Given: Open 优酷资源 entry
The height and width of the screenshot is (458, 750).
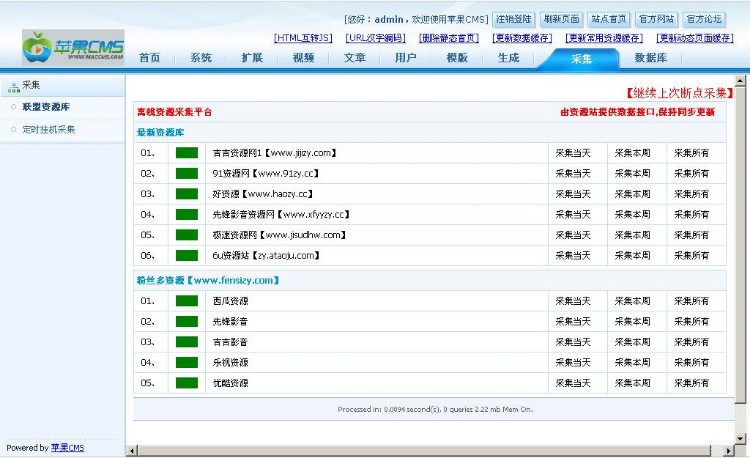Looking at the screenshot, I should (230, 383).
